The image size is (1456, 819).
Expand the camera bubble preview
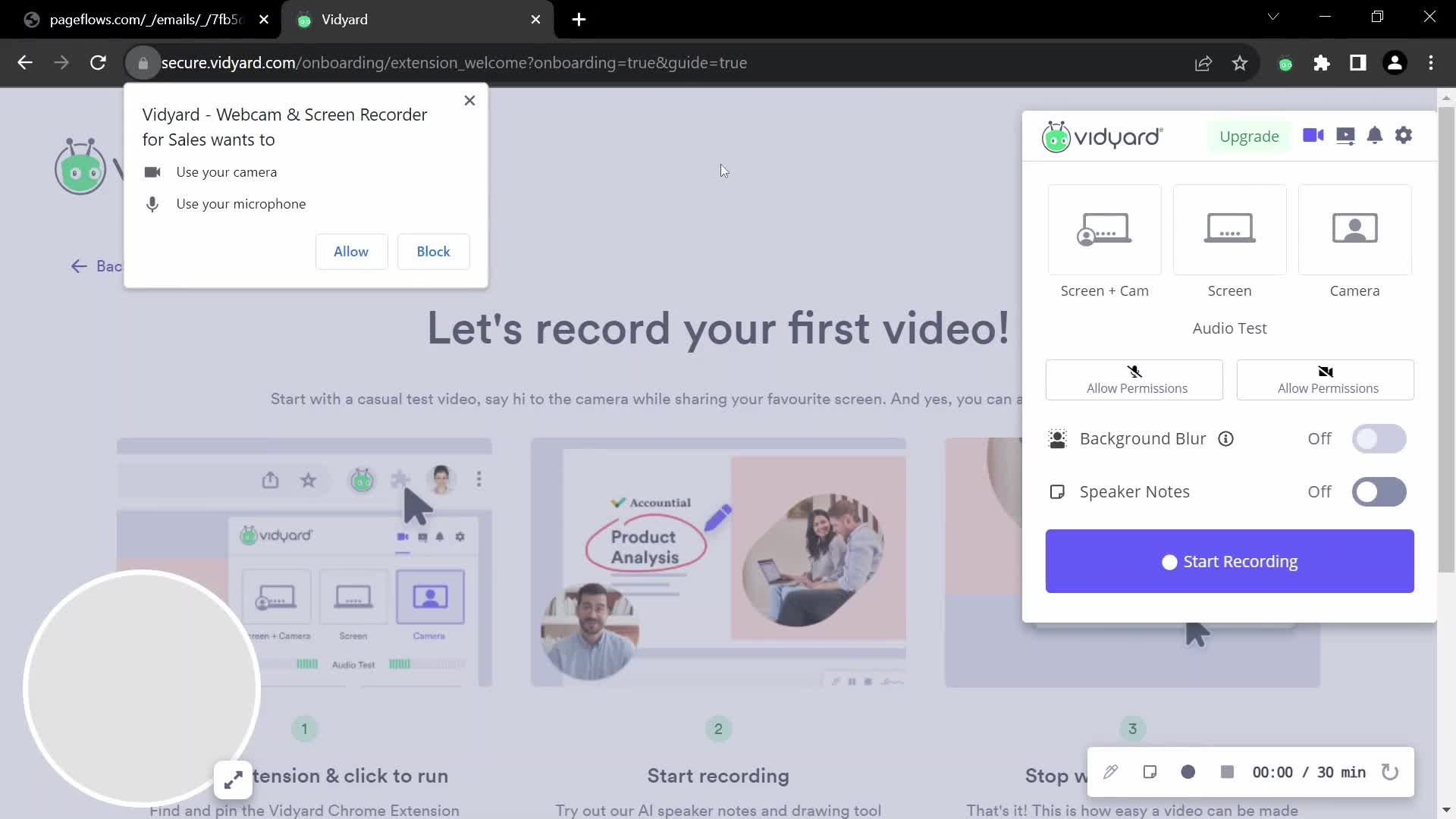[233, 780]
